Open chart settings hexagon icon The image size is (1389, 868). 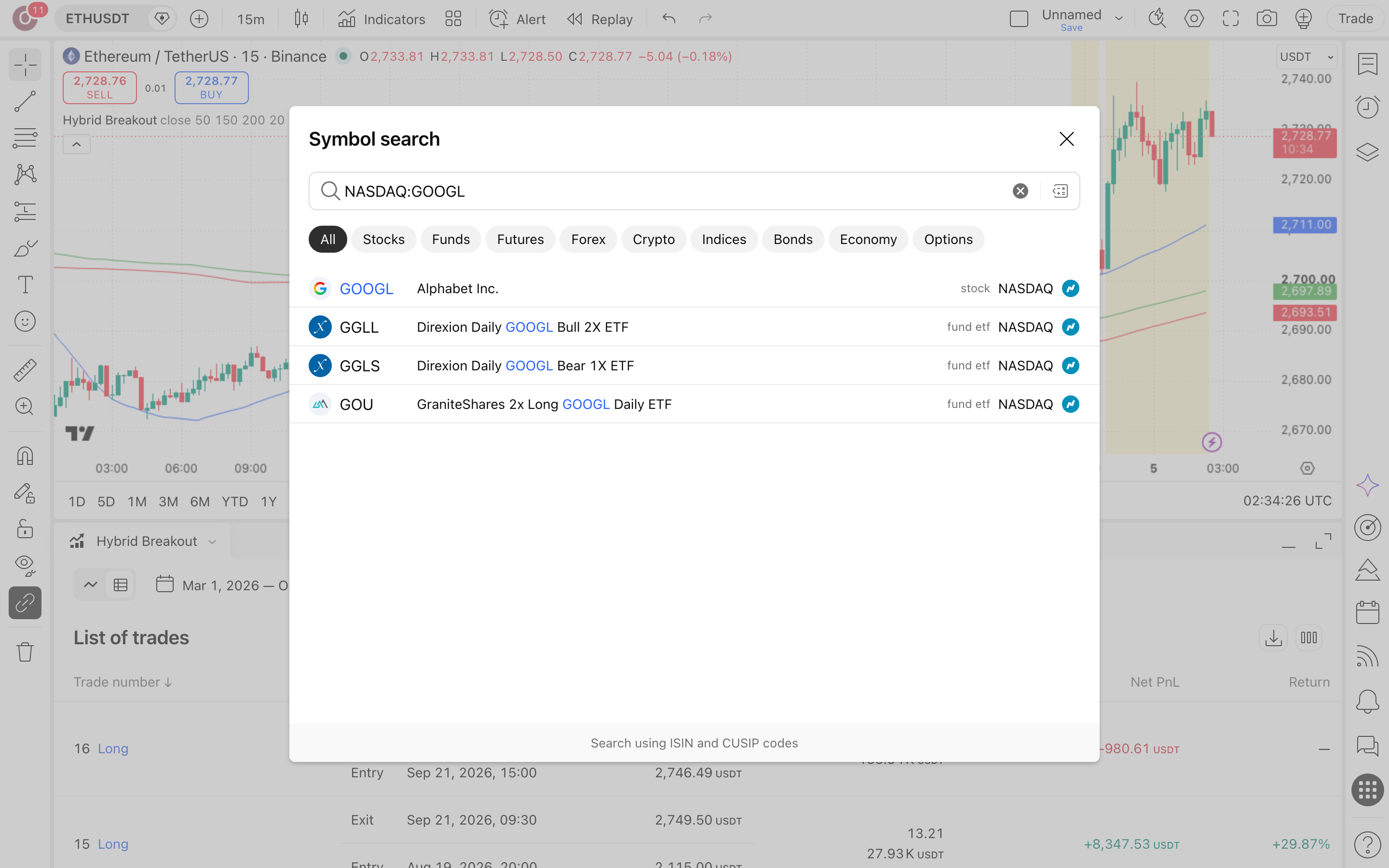tap(1194, 19)
